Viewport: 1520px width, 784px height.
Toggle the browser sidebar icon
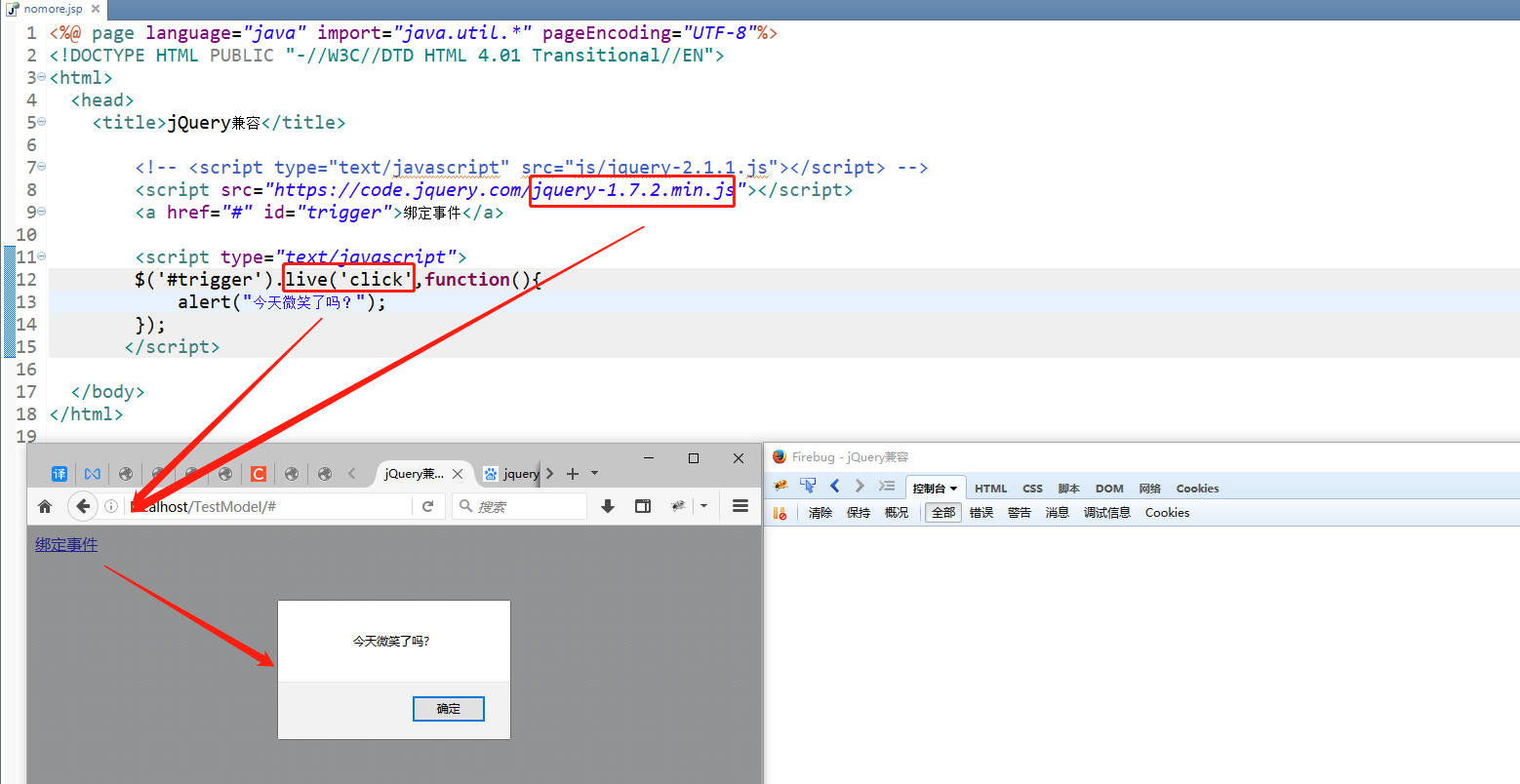click(x=643, y=506)
